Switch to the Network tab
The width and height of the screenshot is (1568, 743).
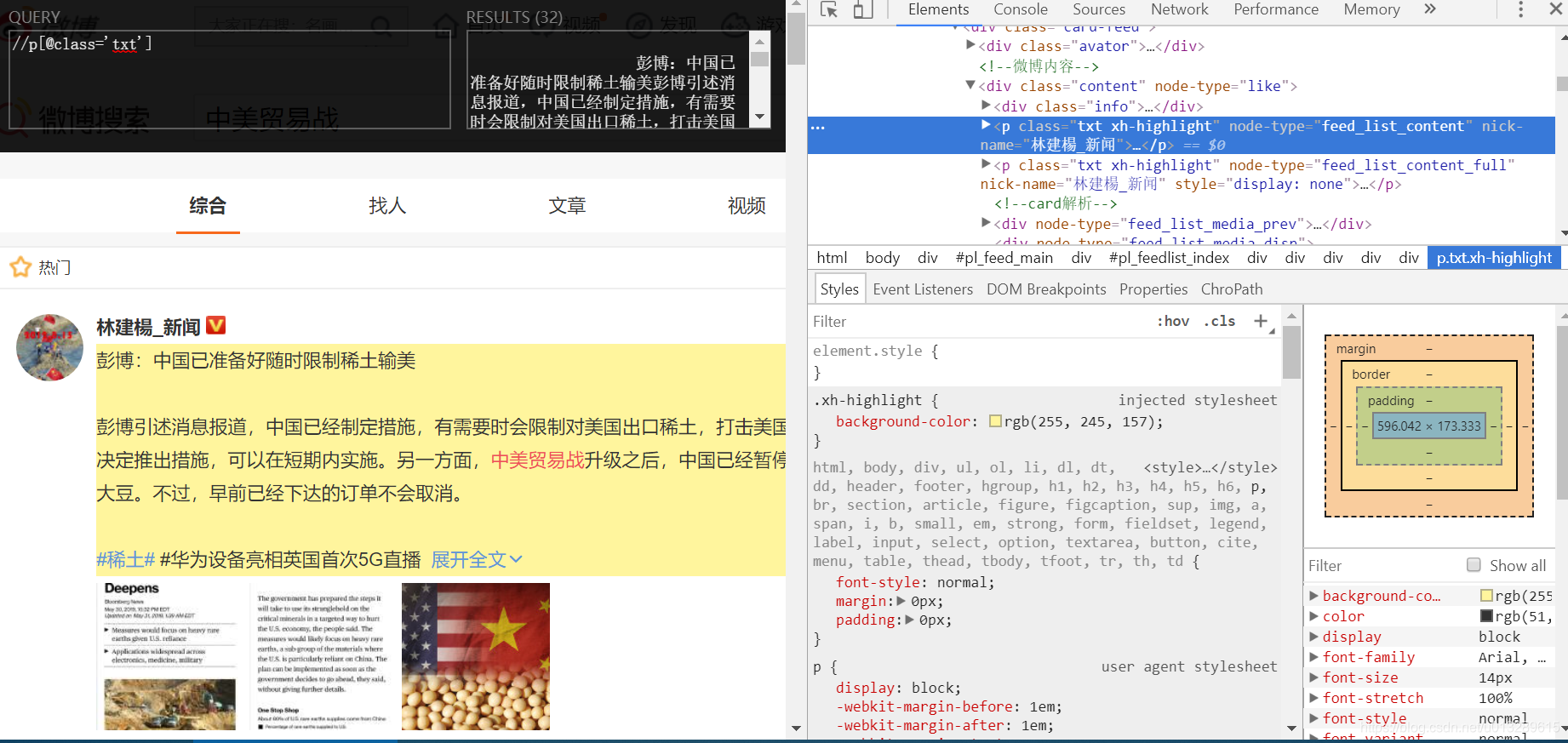(1179, 9)
